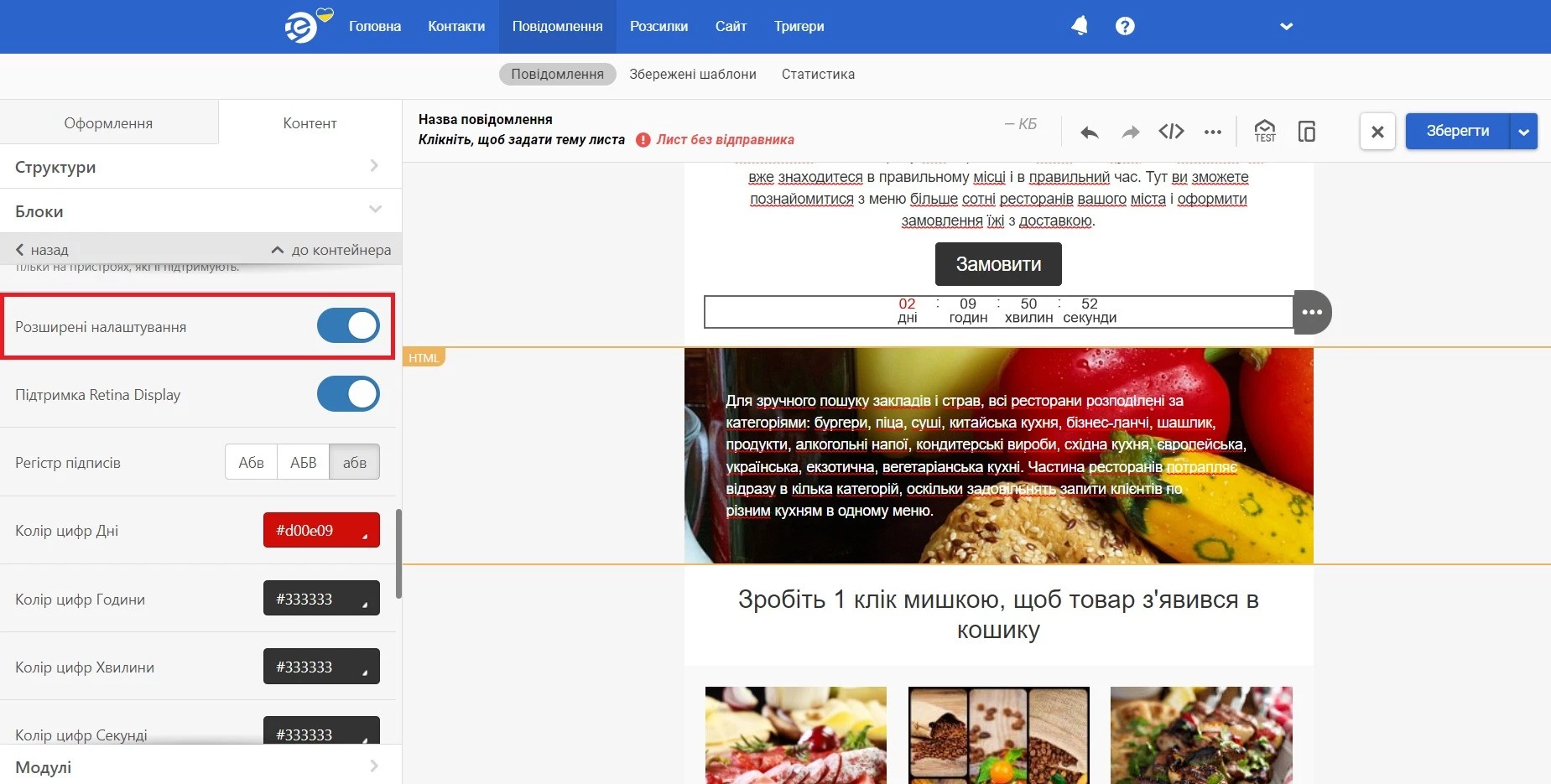This screenshot has width=1551, height=784.
Task: Open the timer block ellipsis options button
Action: click(x=1312, y=312)
